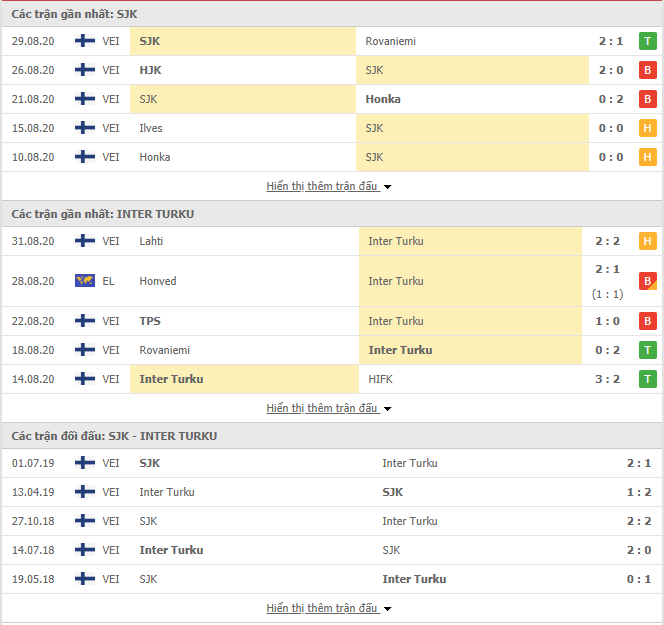Click the green T badge for Inter Turku vs HIFK
664x625 pixels.
coord(647,379)
